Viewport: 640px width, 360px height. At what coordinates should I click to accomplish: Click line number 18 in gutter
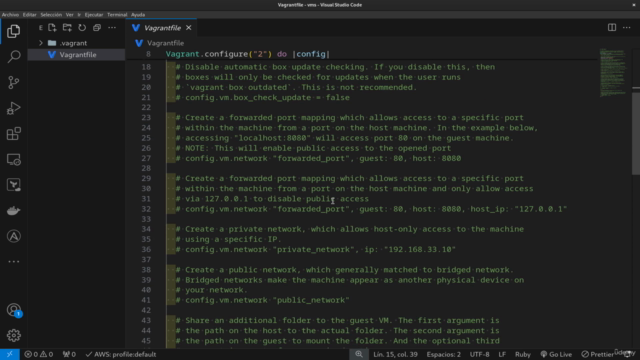click(x=146, y=67)
